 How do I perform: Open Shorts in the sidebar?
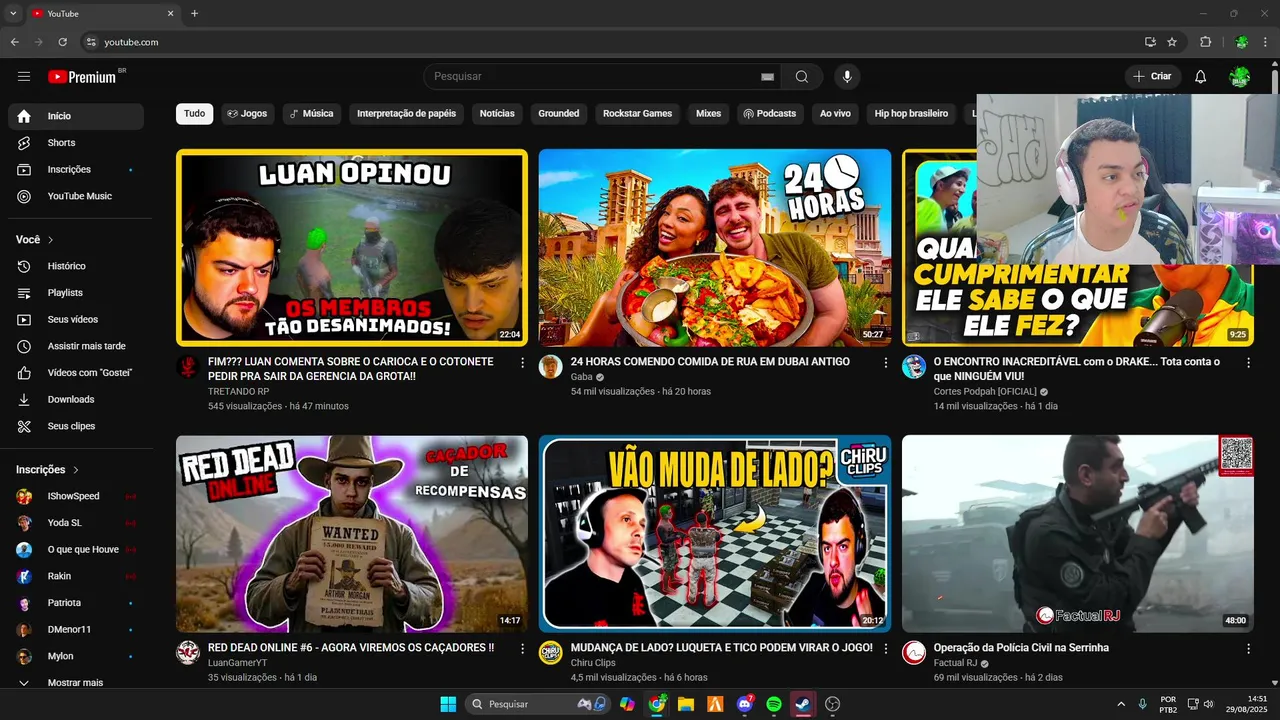pos(76,143)
